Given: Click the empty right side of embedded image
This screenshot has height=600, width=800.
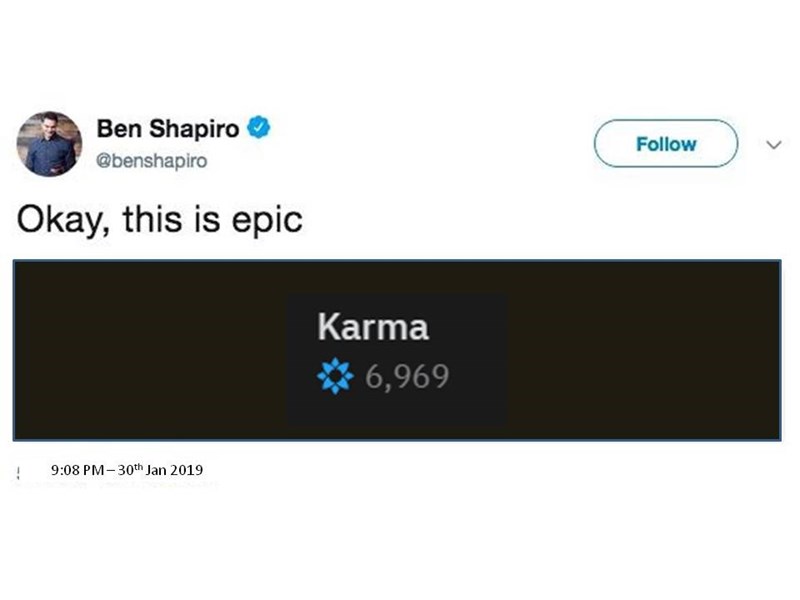Looking at the screenshot, I should click(x=640, y=350).
